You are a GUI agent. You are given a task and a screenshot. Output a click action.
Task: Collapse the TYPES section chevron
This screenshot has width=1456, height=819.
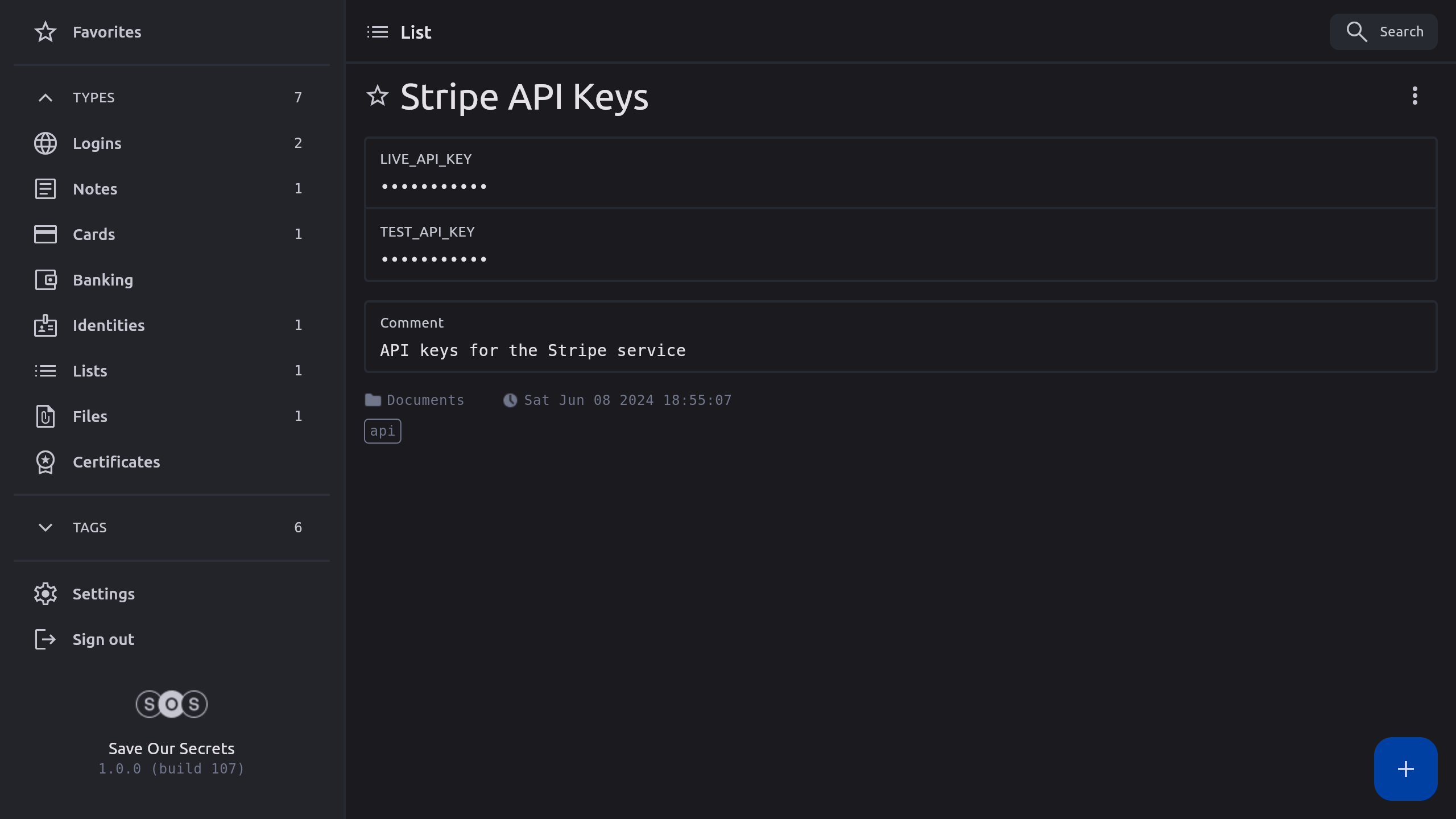[x=45, y=98]
